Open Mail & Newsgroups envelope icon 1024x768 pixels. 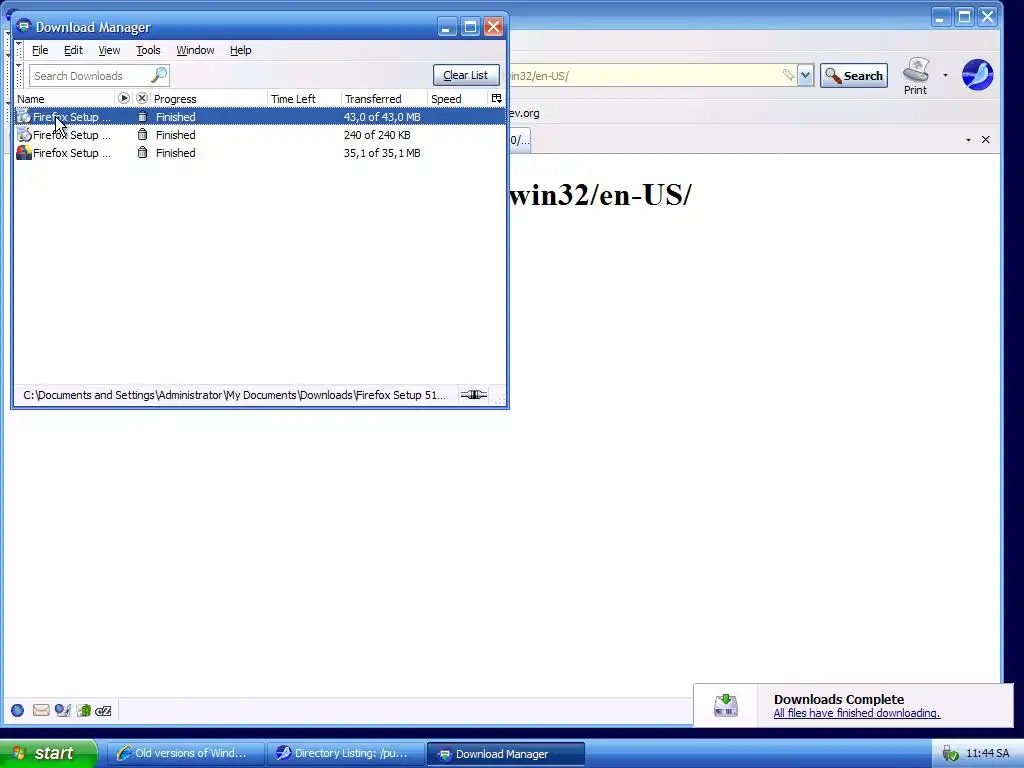point(40,711)
